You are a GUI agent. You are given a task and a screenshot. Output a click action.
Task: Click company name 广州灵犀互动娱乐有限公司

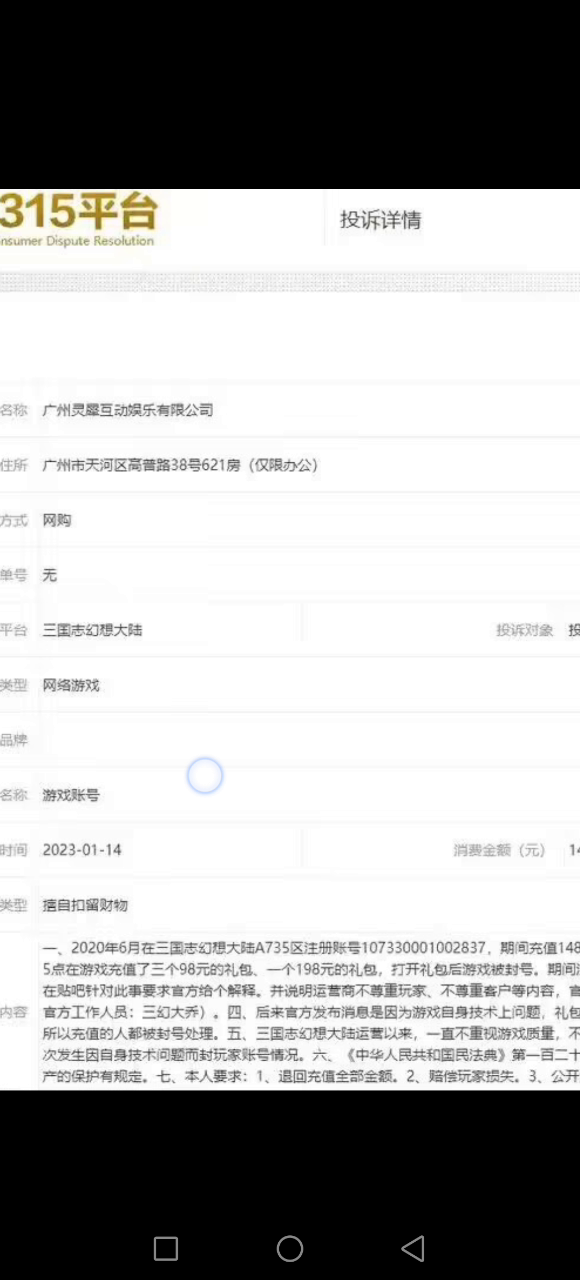(x=128, y=410)
